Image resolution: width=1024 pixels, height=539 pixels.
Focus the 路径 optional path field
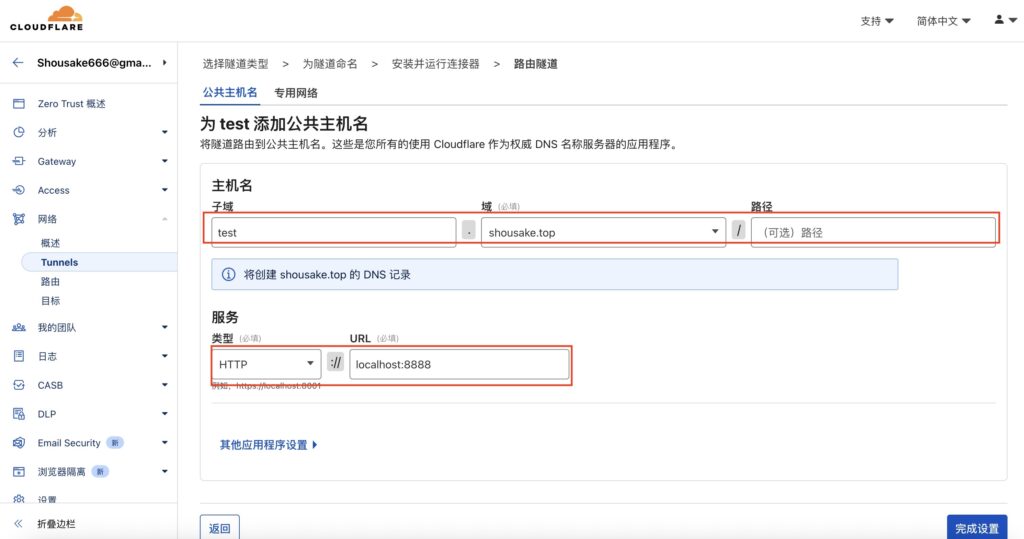(873, 232)
